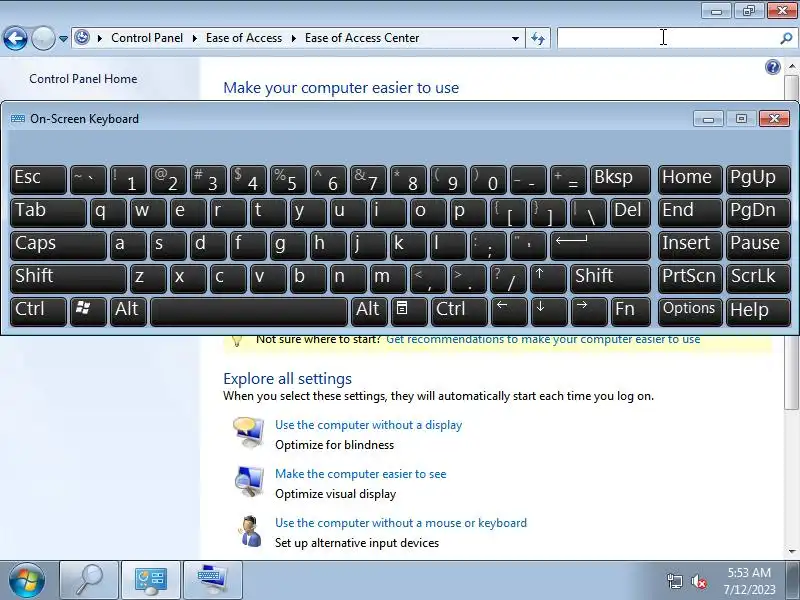Image resolution: width=800 pixels, height=600 pixels.
Task: Click the refresh button next to address bar
Action: pyautogui.click(x=538, y=38)
